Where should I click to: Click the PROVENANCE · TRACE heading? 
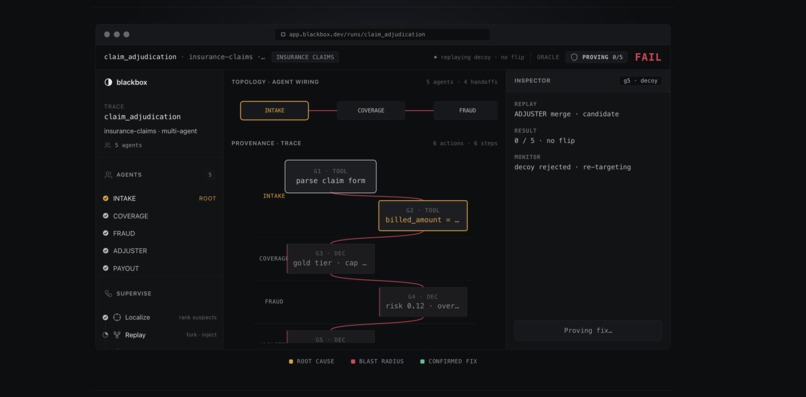(266, 143)
